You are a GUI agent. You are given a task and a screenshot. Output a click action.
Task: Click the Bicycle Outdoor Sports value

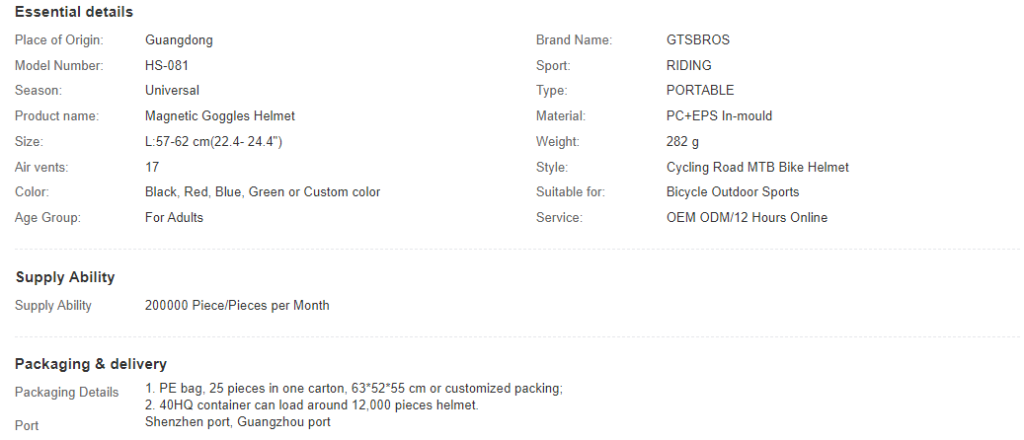(732, 192)
